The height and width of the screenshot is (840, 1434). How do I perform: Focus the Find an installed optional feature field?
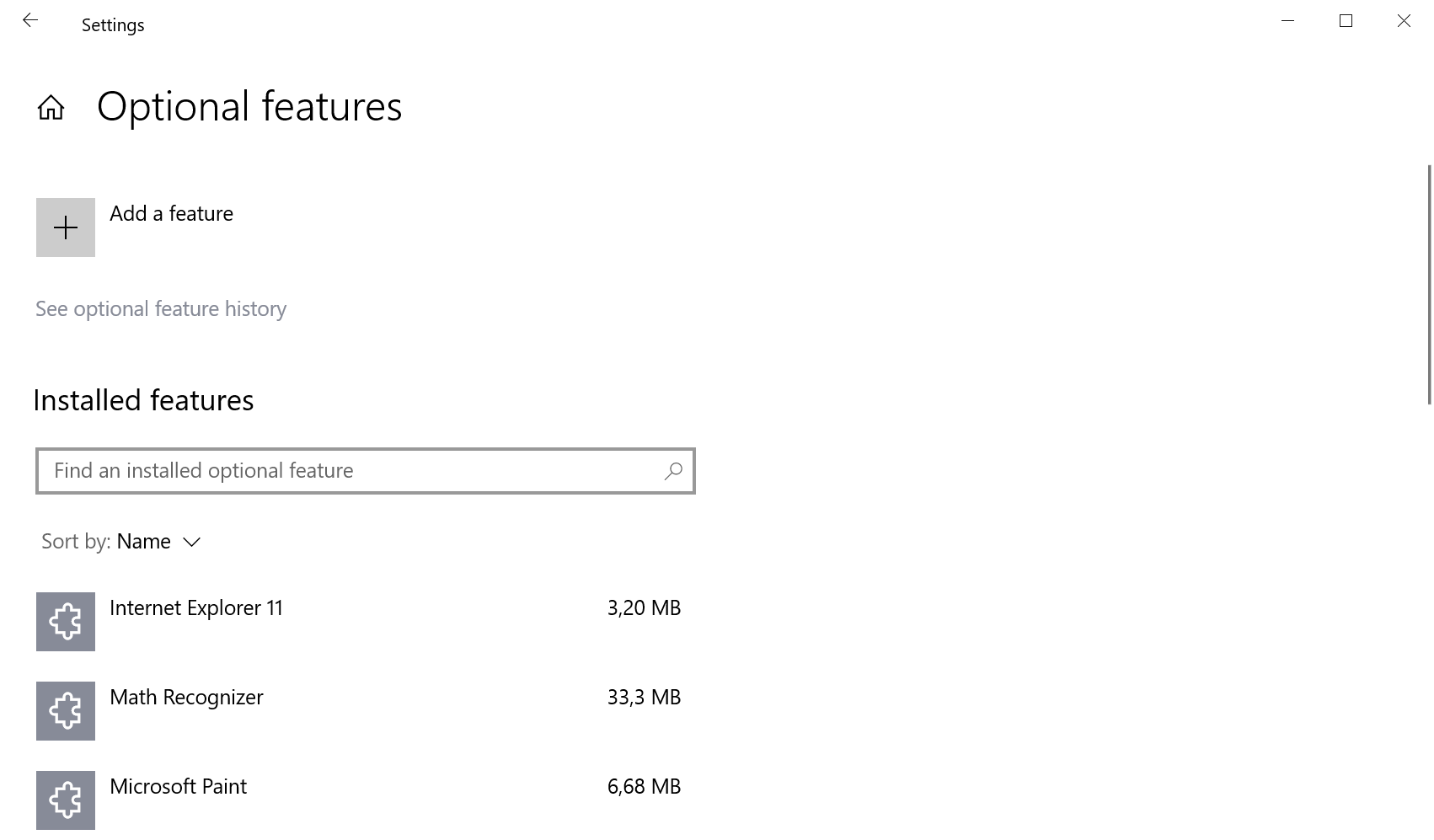click(354, 471)
